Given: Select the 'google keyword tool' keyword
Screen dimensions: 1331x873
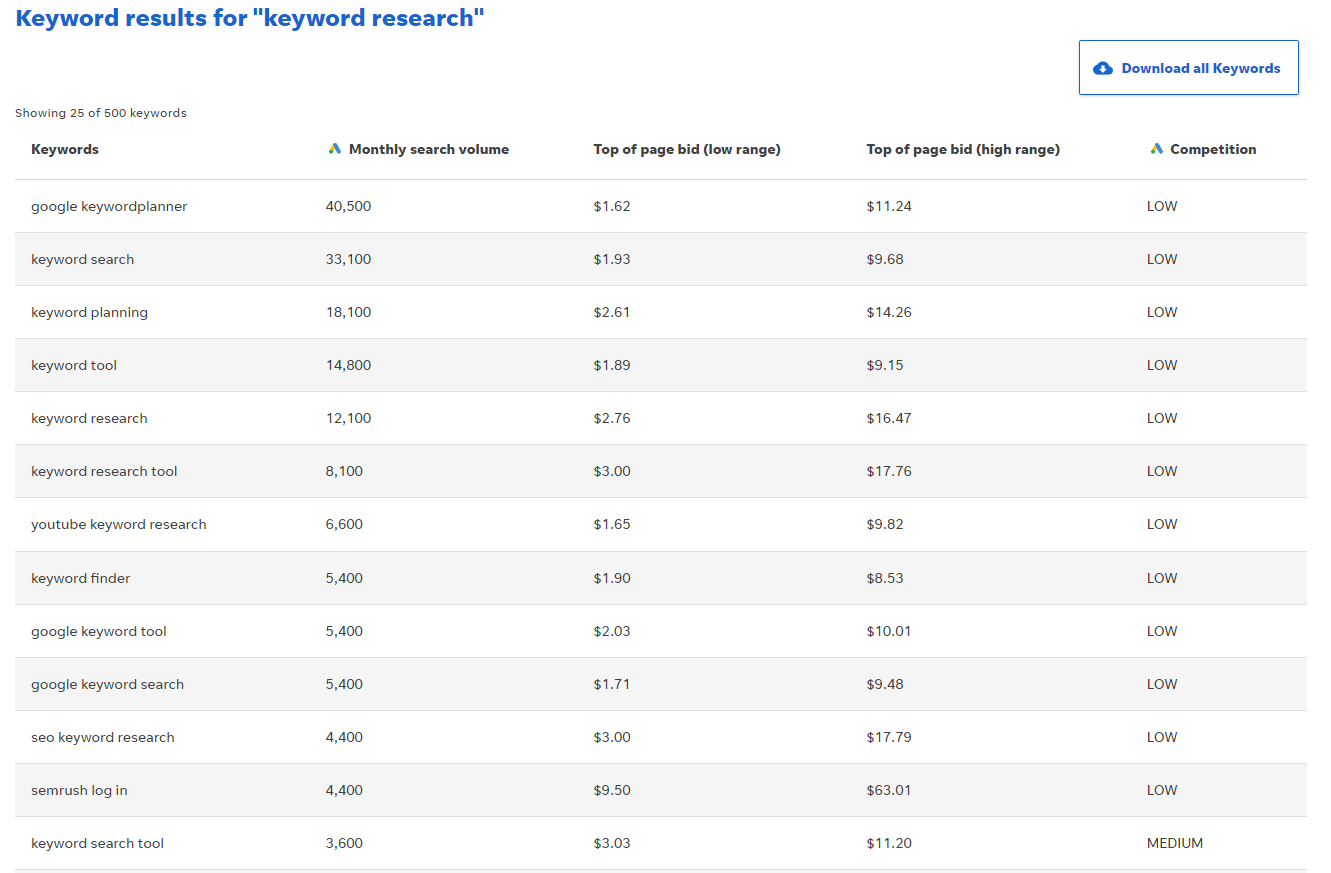Looking at the screenshot, I should coord(99,631).
